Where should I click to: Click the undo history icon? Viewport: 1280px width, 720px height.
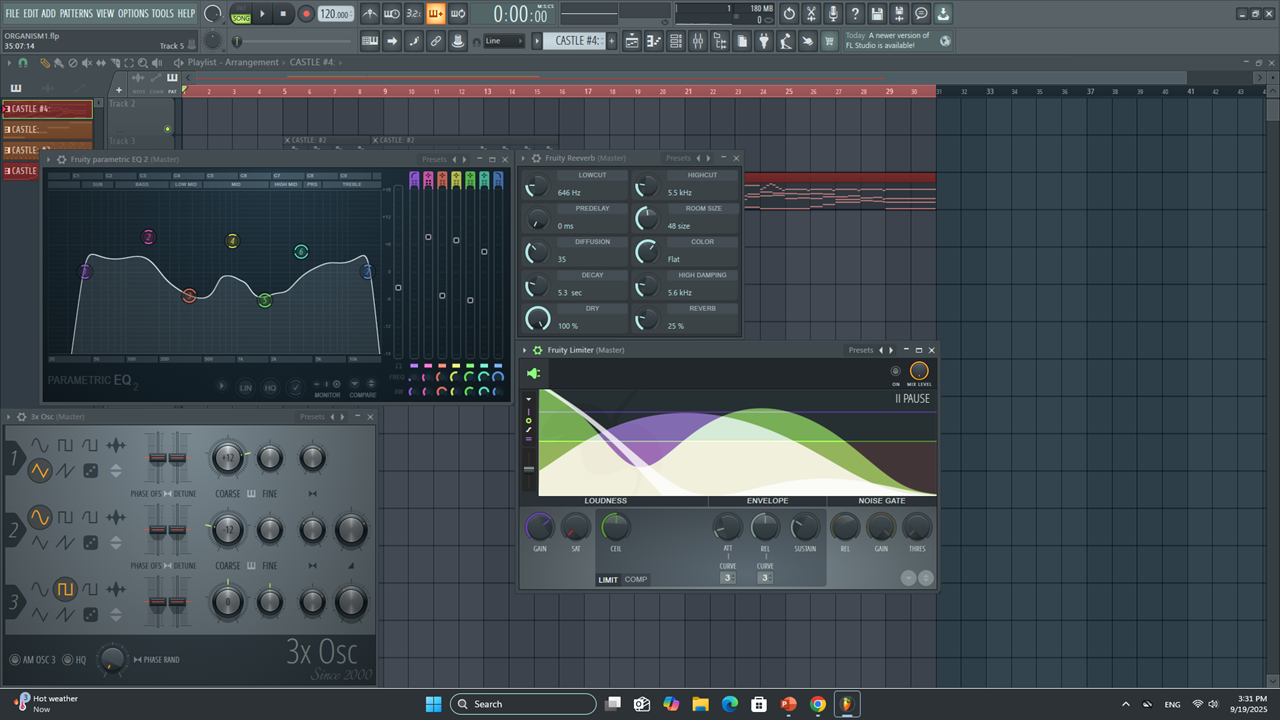[x=789, y=14]
